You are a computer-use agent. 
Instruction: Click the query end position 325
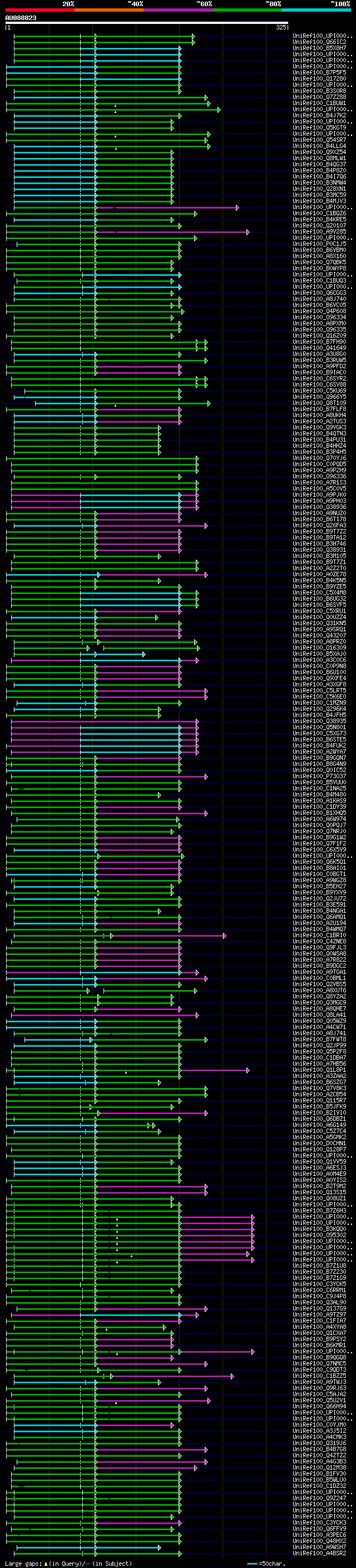(280, 27)
